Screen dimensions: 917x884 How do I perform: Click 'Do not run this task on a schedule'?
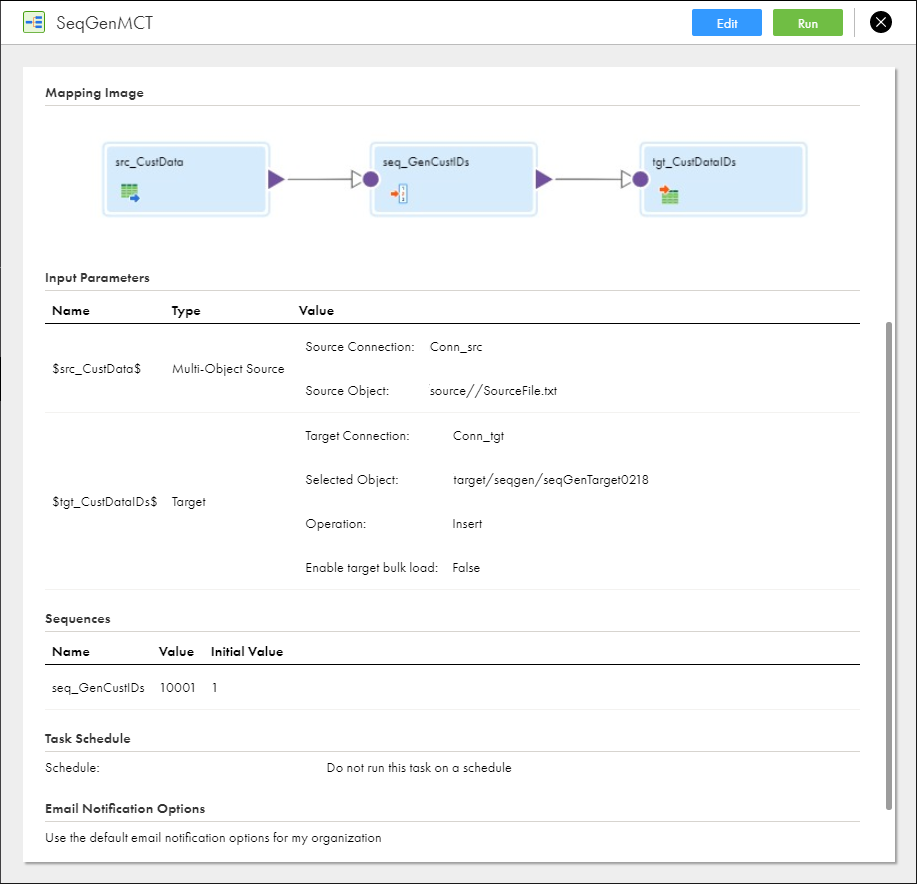(419, 768)
